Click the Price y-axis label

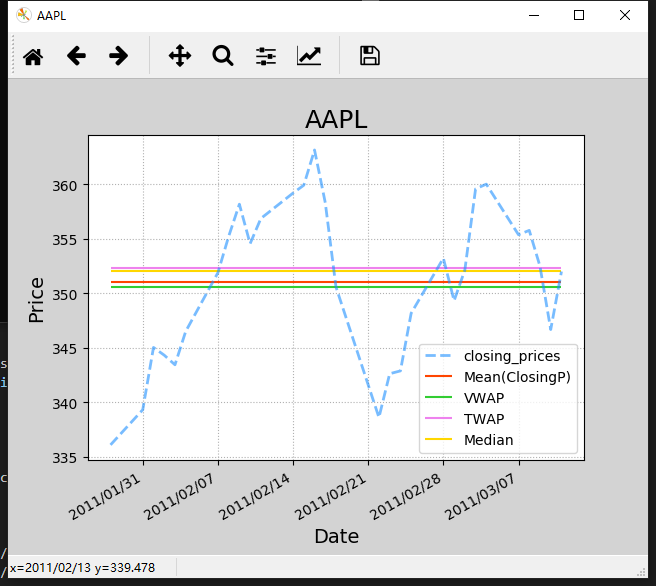click(36, 299)
